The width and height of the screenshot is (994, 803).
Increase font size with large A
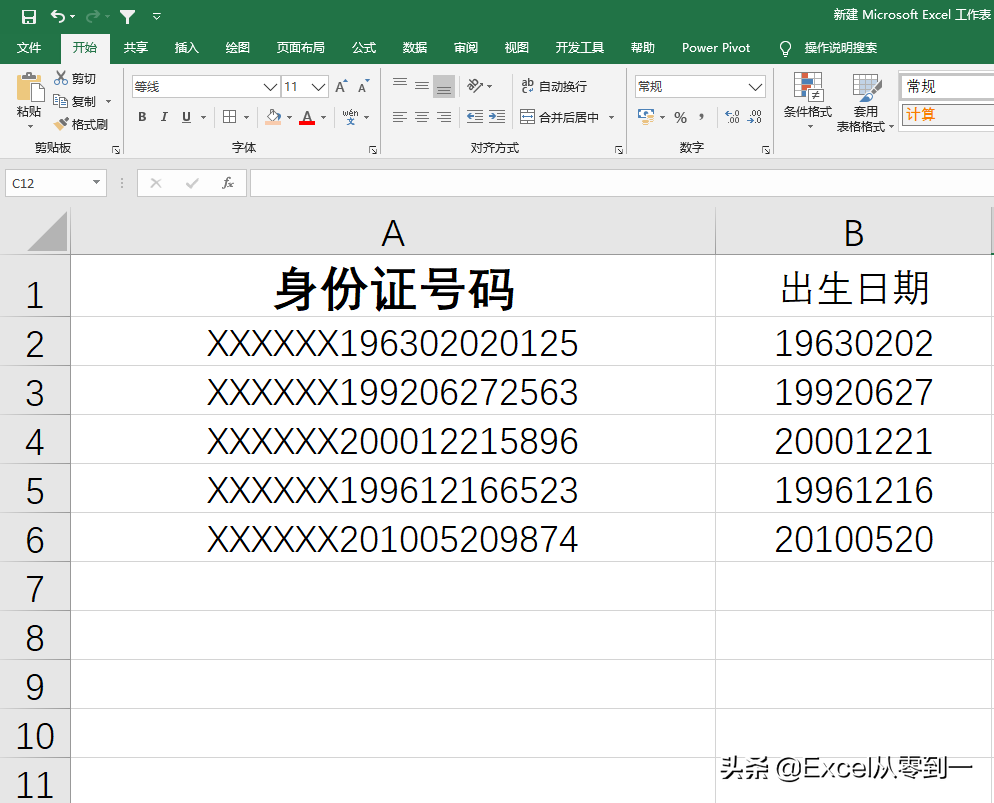tap(341, 87)
